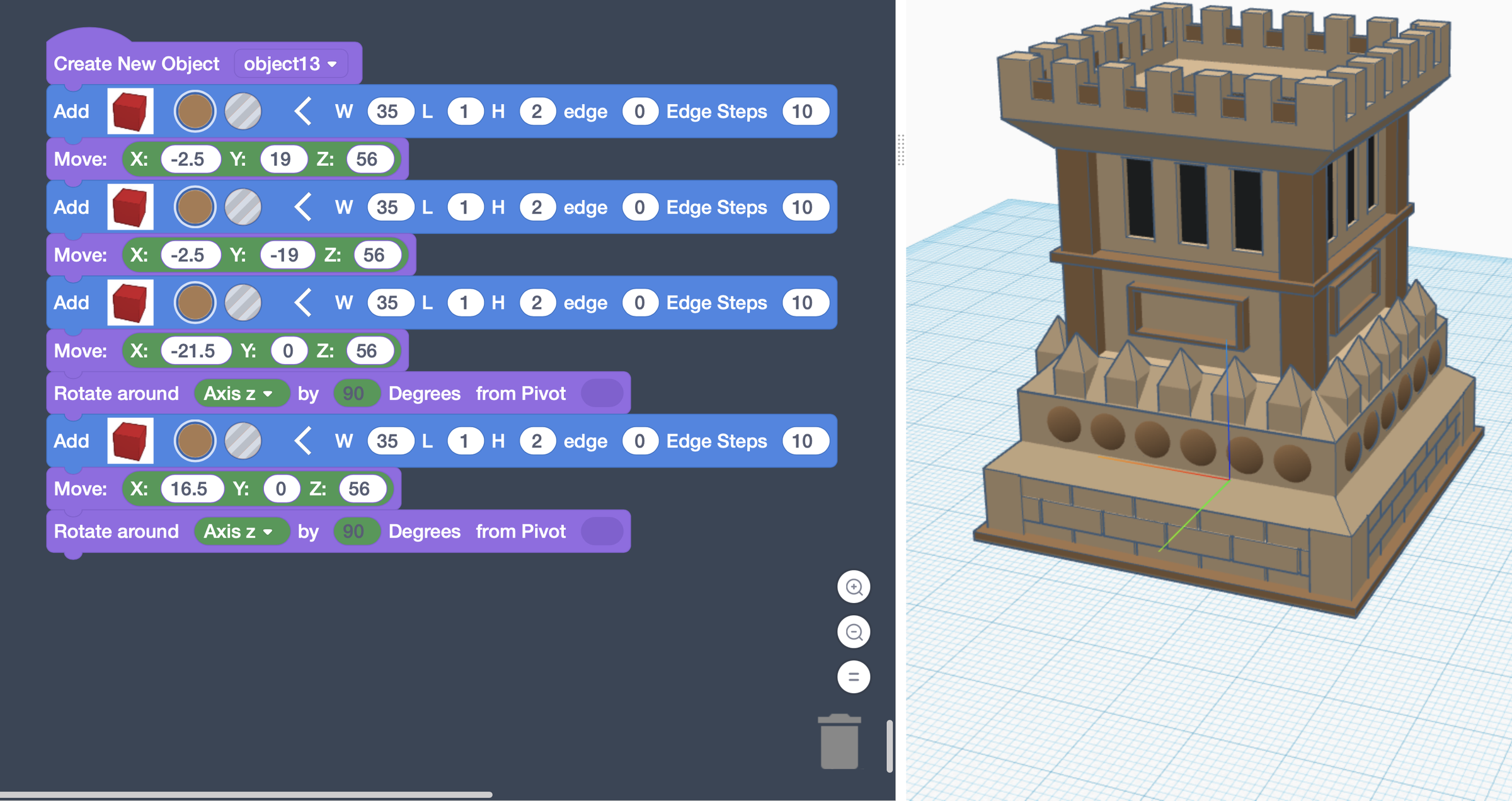1512x801 pixels.
Task: Select the zoom in magnifier icon
Action: tap(854, 586)
